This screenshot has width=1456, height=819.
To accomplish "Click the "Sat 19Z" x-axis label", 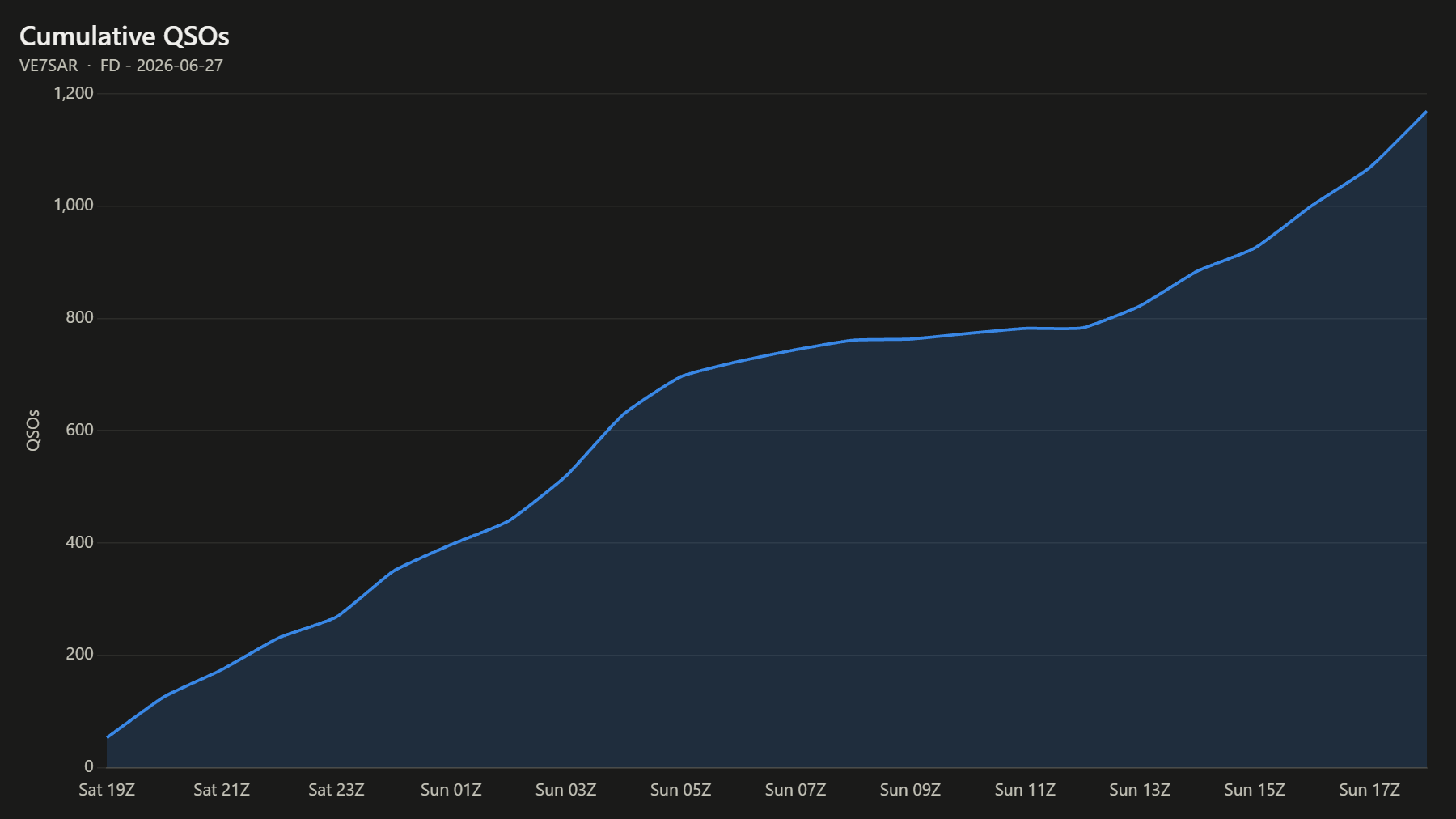I will coord(107,790).
